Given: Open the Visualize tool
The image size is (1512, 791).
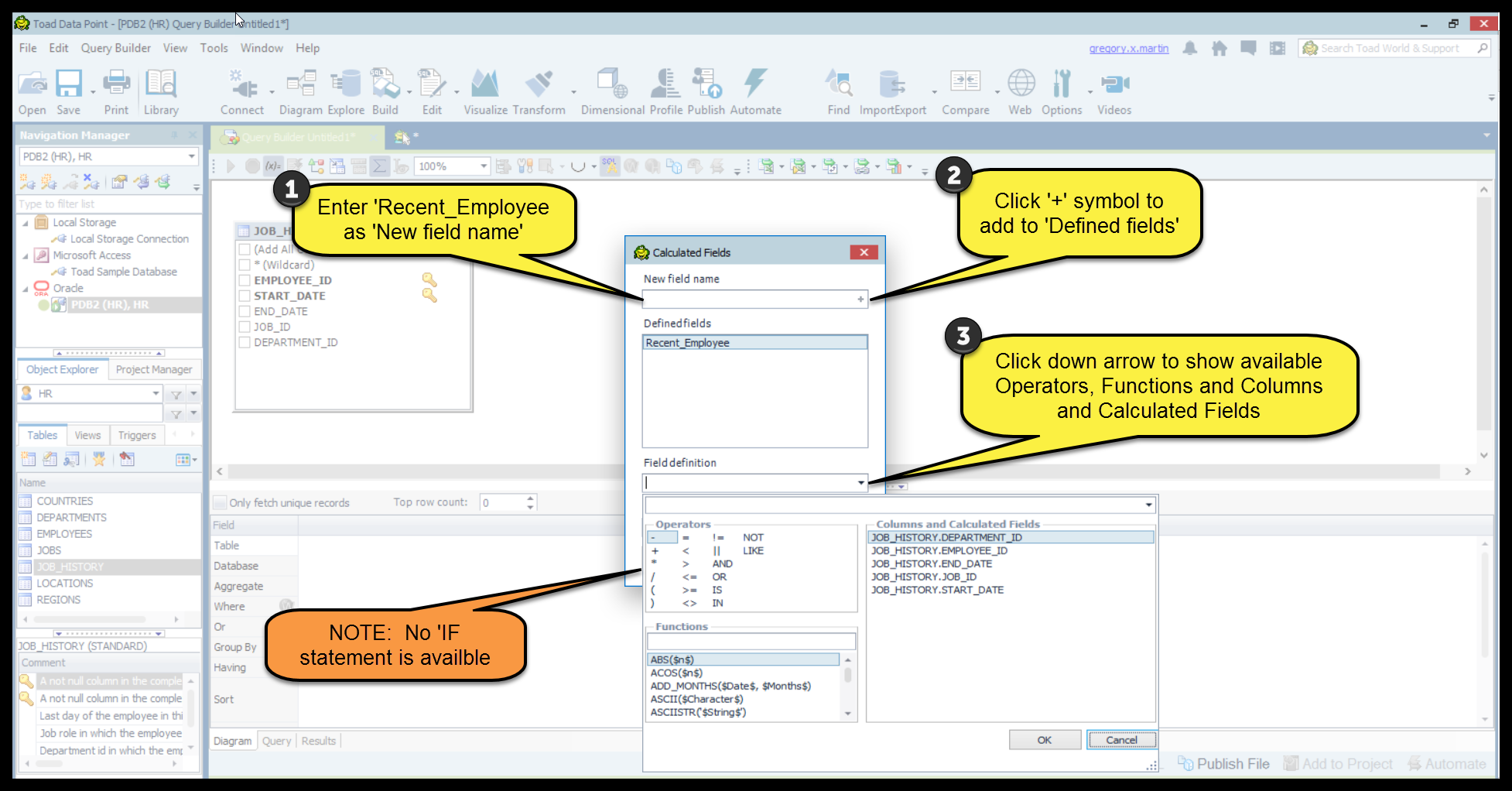Looking at the screenshot, I should (485, 91).
